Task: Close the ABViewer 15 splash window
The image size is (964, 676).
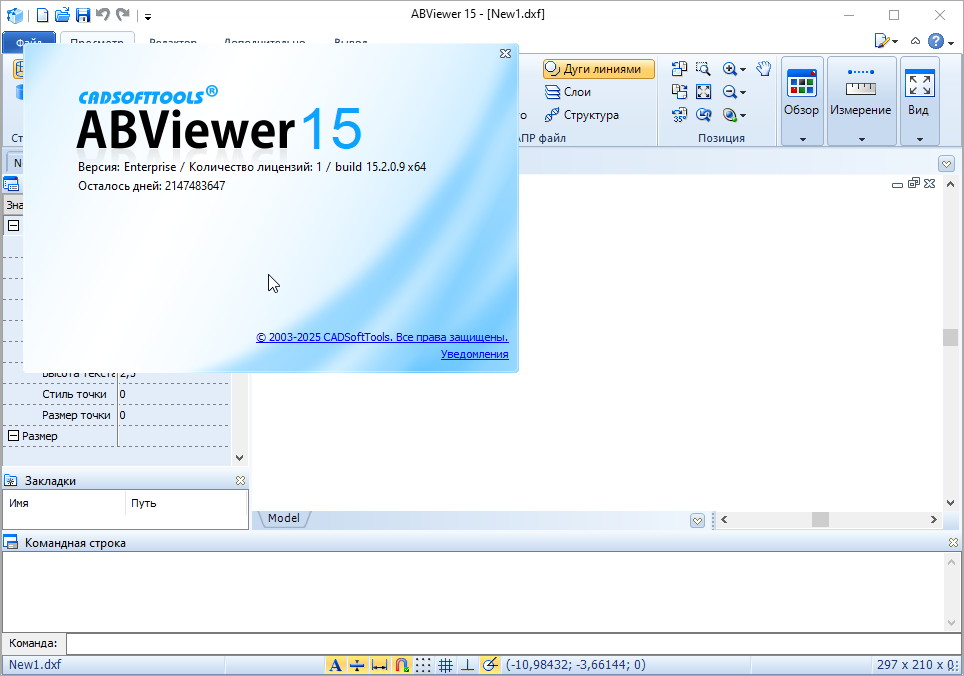Action: point(505,54)
